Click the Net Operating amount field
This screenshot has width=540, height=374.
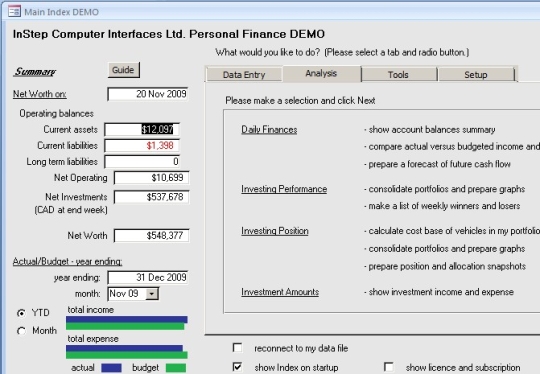152,178
